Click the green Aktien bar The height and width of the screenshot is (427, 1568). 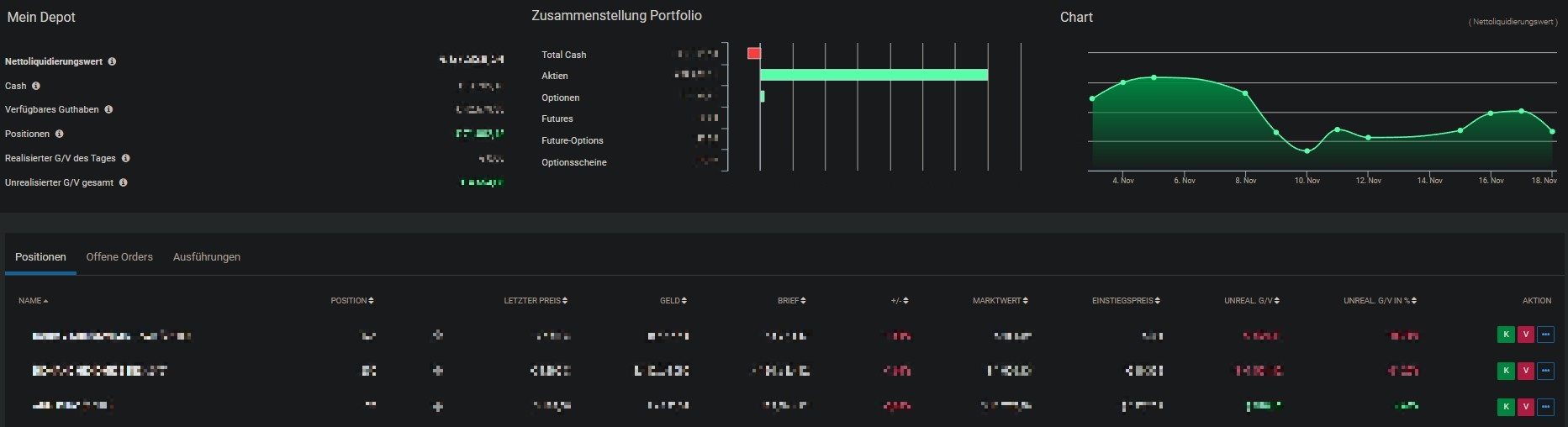click(874, 75)
